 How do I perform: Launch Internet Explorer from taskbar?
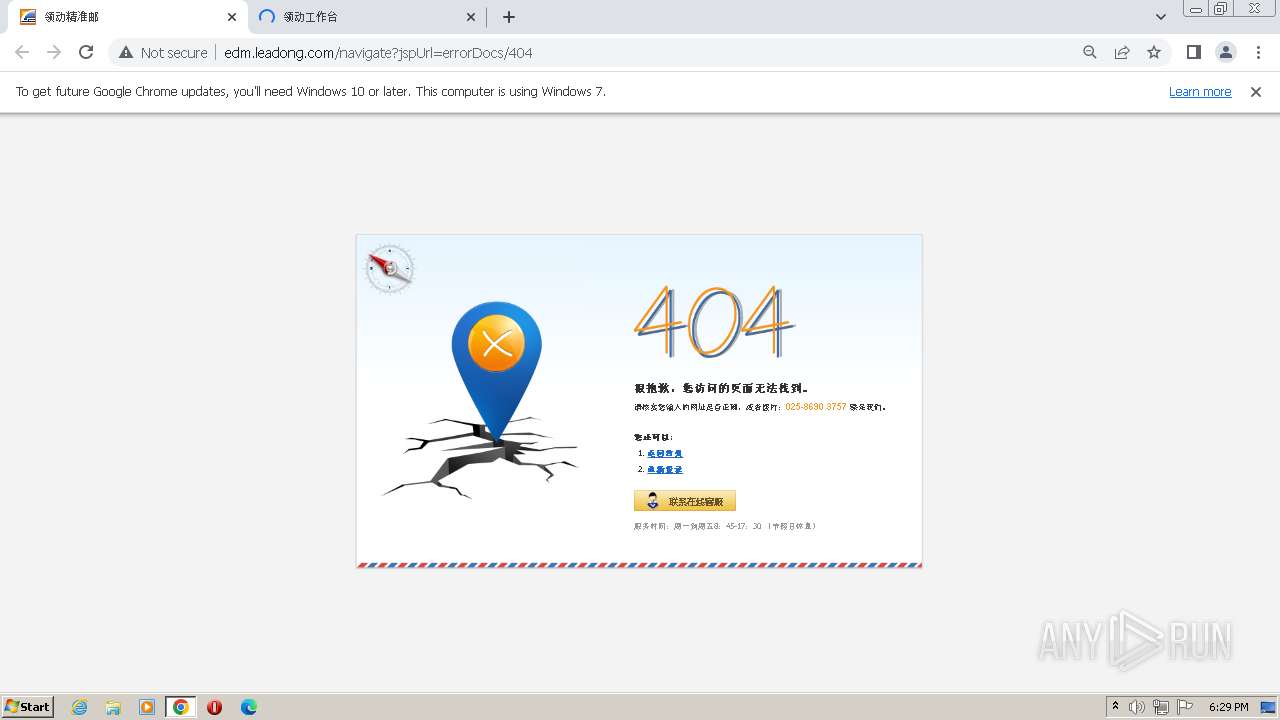coord(79,707)
